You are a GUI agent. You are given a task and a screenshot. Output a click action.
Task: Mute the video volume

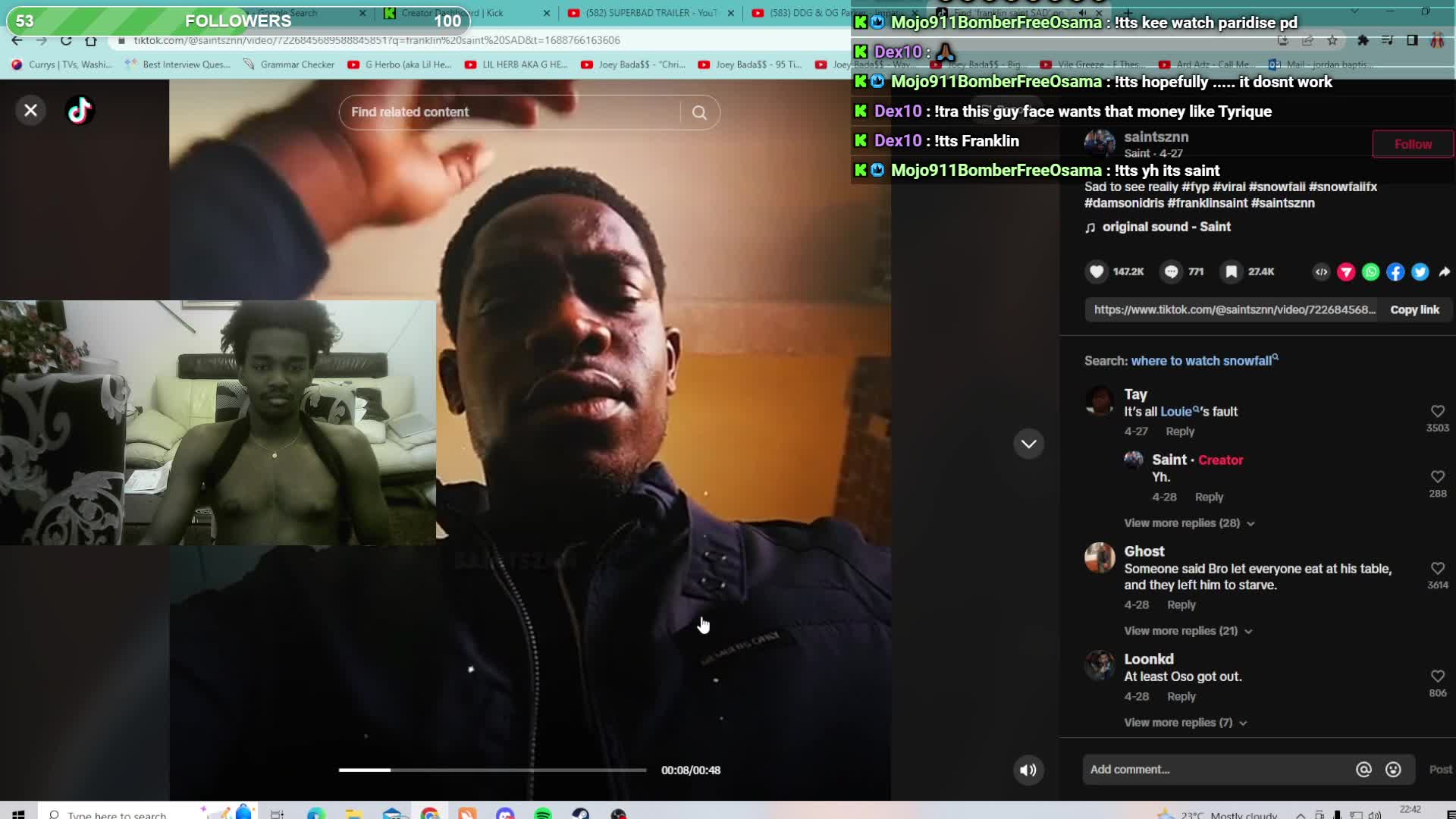pos(1028,770)
